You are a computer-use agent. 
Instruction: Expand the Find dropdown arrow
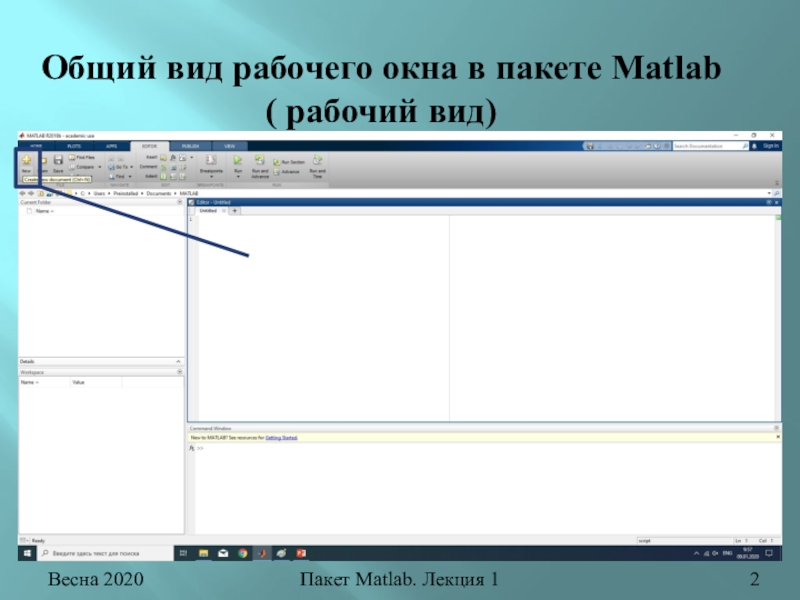(130, 177)
